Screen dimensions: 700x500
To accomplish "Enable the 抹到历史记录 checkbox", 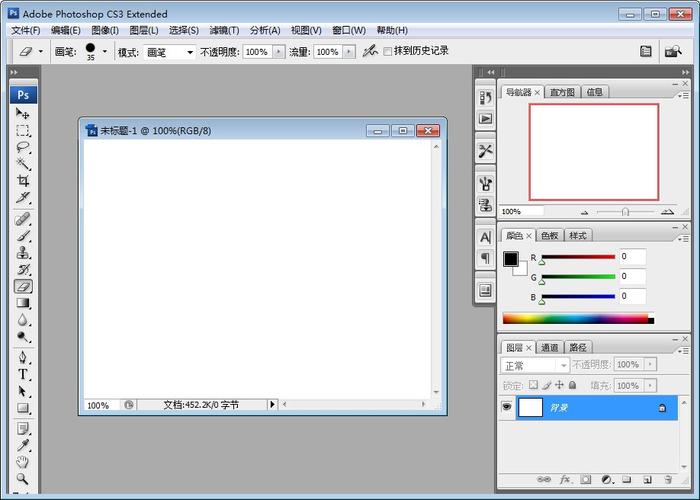I will 389,52.
